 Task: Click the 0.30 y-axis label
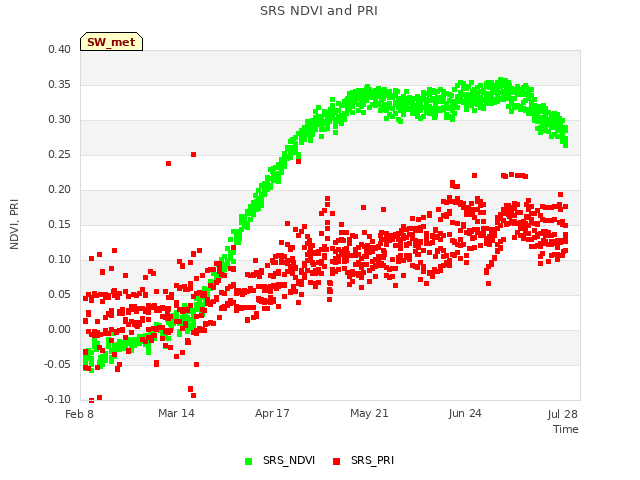click(x=60, y=120)
